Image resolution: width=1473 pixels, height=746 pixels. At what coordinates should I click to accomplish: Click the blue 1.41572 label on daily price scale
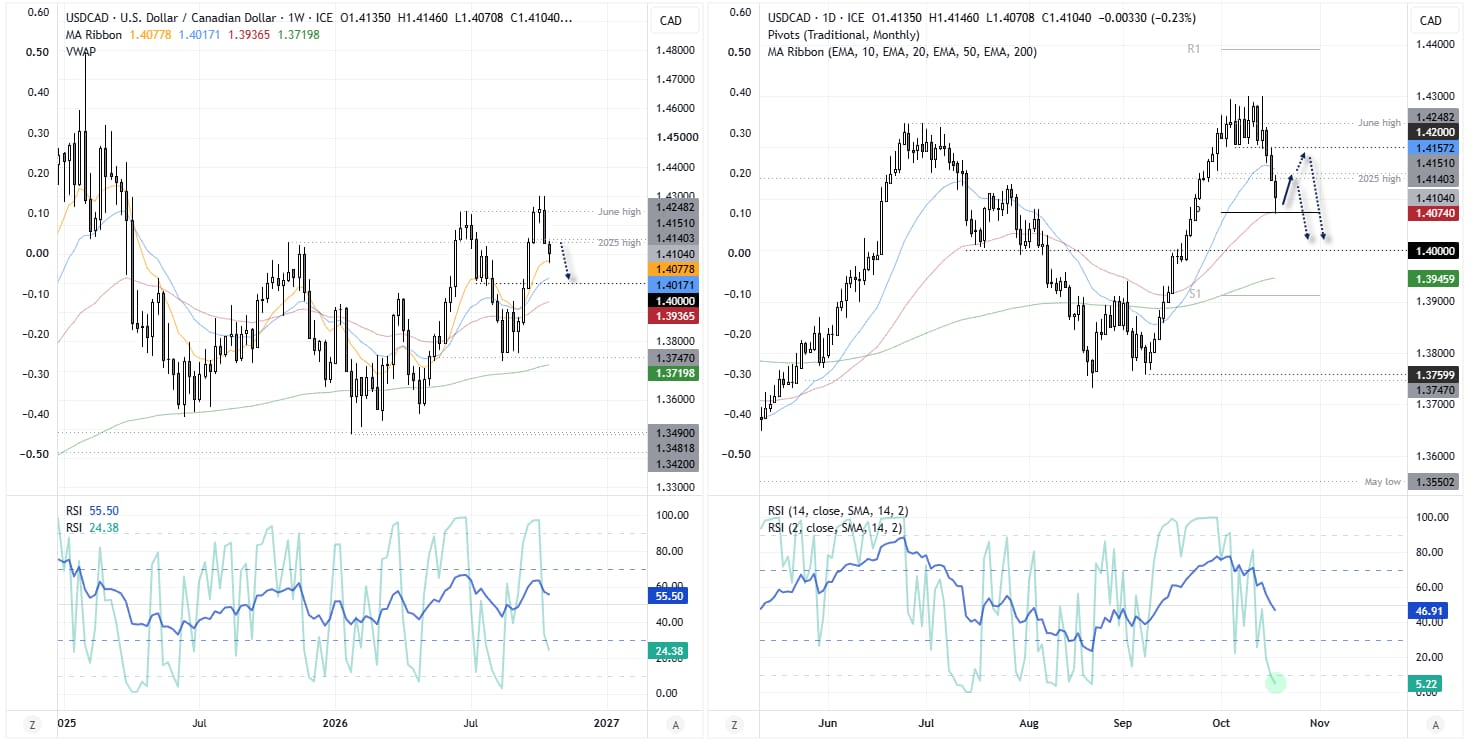click(x=1431, y=147)
